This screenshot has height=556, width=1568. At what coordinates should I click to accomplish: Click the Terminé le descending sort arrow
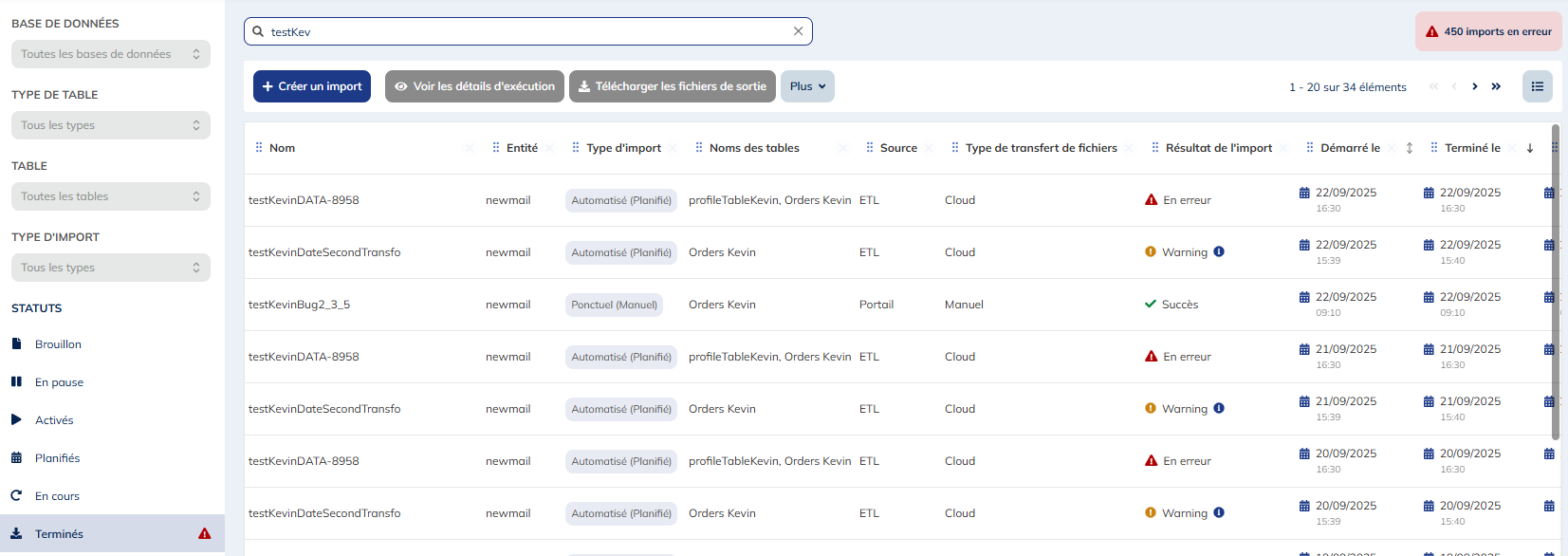pyautogui.click(x=1529, y=148)
